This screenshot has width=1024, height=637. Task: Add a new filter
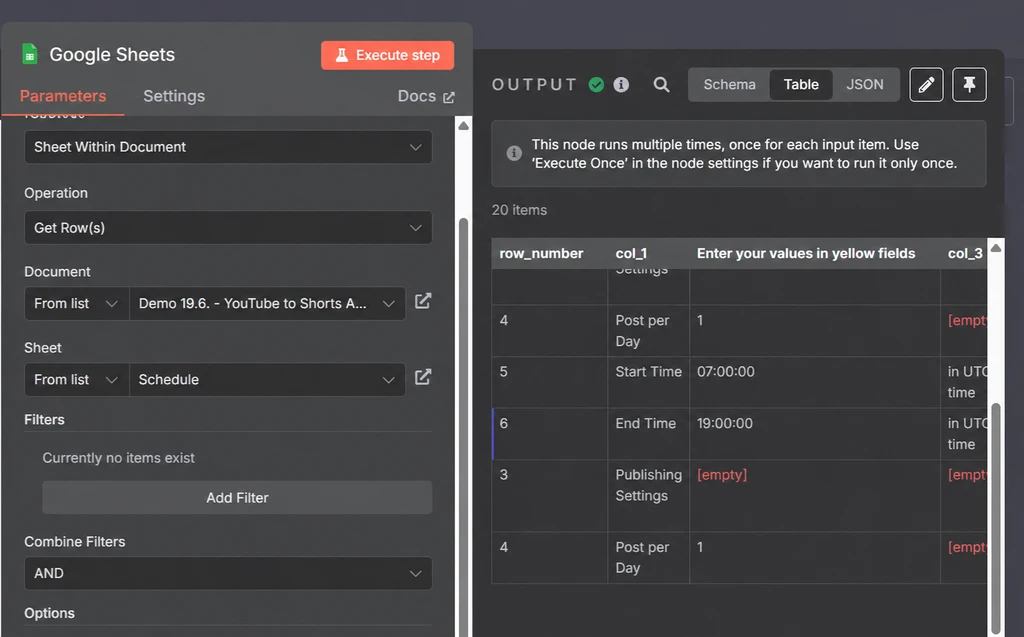coord(237,498)
